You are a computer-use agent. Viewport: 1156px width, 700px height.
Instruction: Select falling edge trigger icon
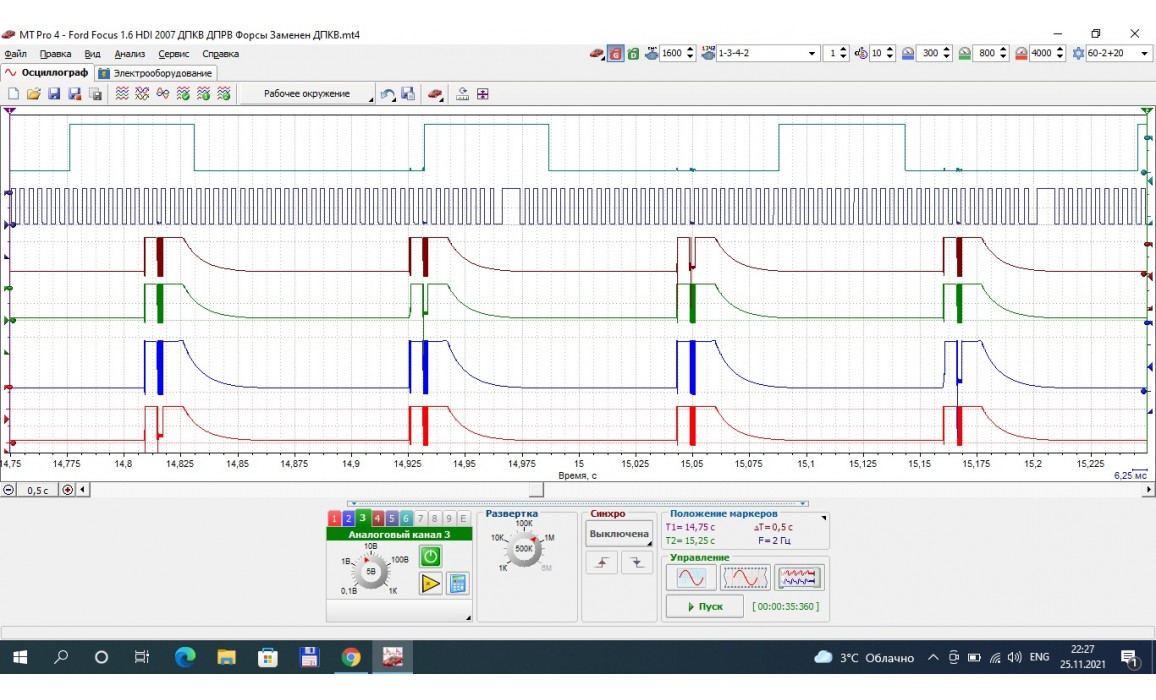pyautogui.click(x=636, y=564)
